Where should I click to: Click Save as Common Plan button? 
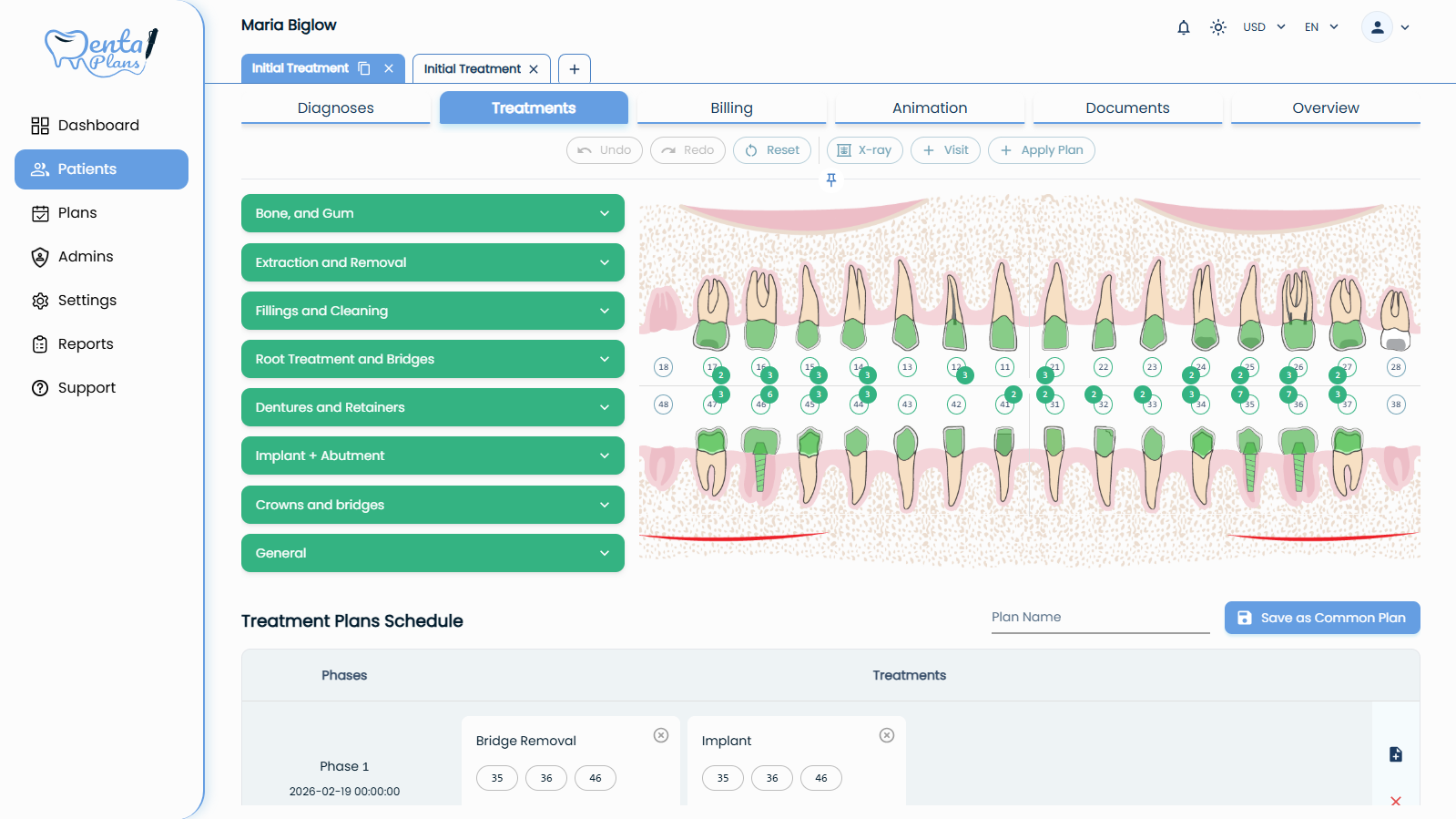[1321, 618]
